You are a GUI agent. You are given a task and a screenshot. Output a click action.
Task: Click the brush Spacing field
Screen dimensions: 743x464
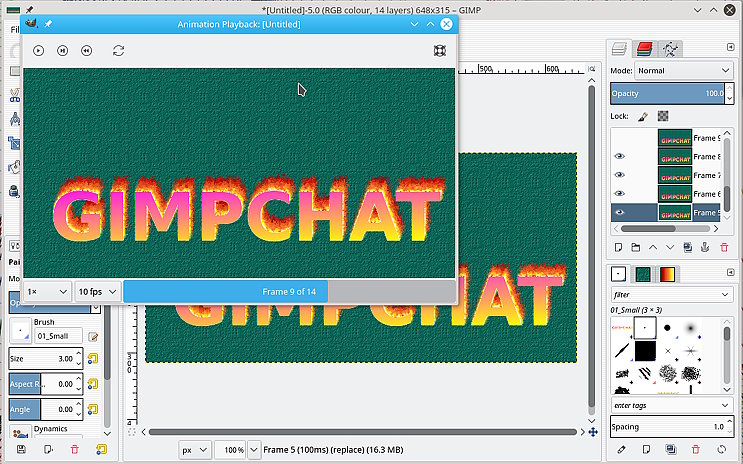click(668, 427)
